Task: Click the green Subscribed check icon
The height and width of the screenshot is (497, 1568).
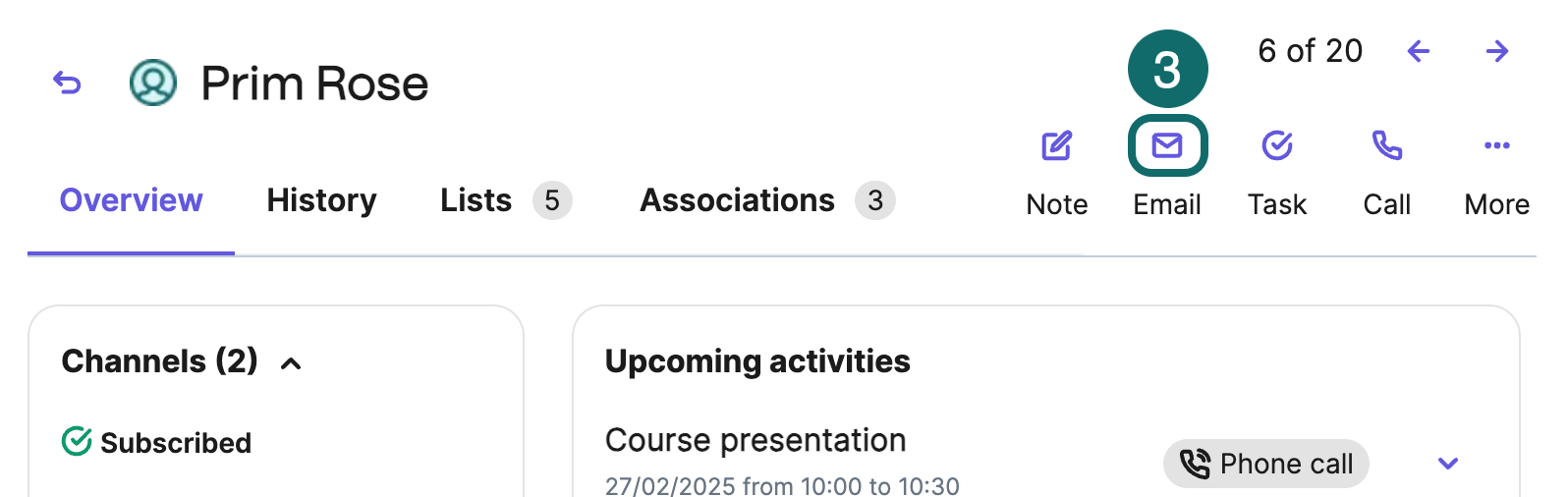Action: 77,442
